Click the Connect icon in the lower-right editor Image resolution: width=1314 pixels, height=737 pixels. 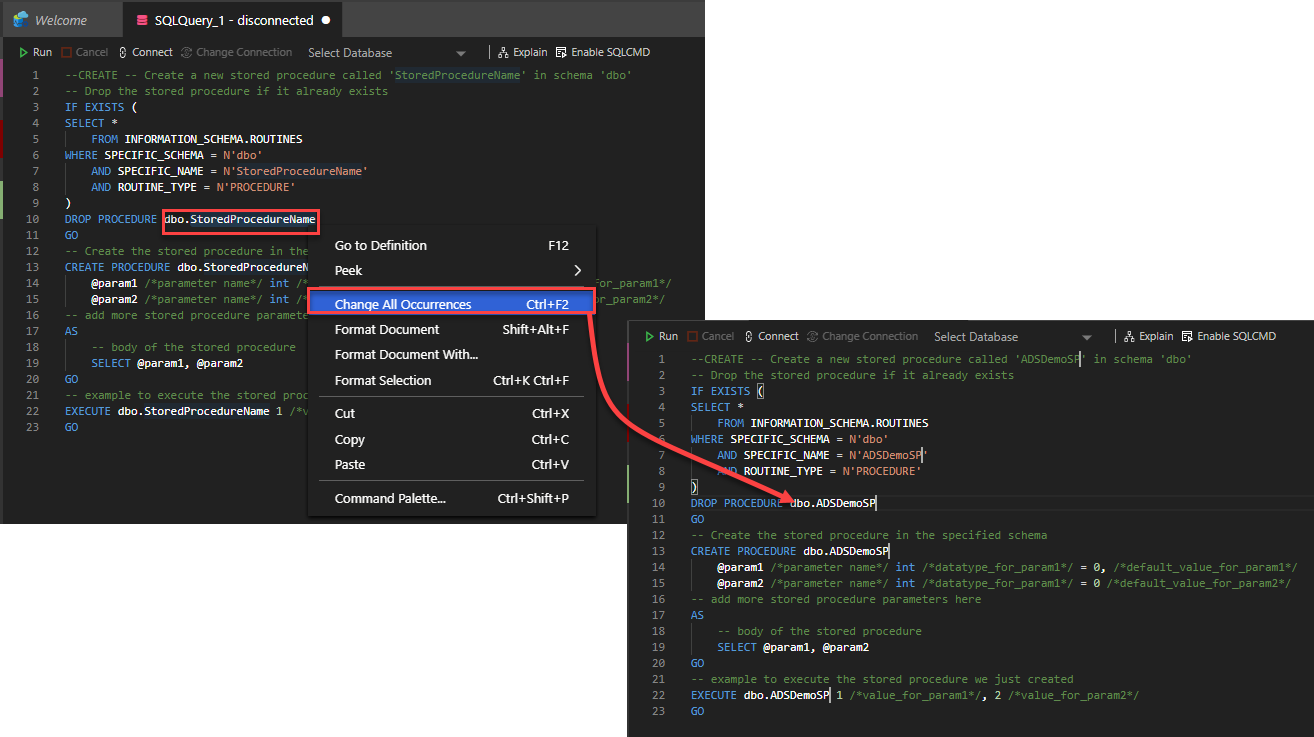click(750, 336)
